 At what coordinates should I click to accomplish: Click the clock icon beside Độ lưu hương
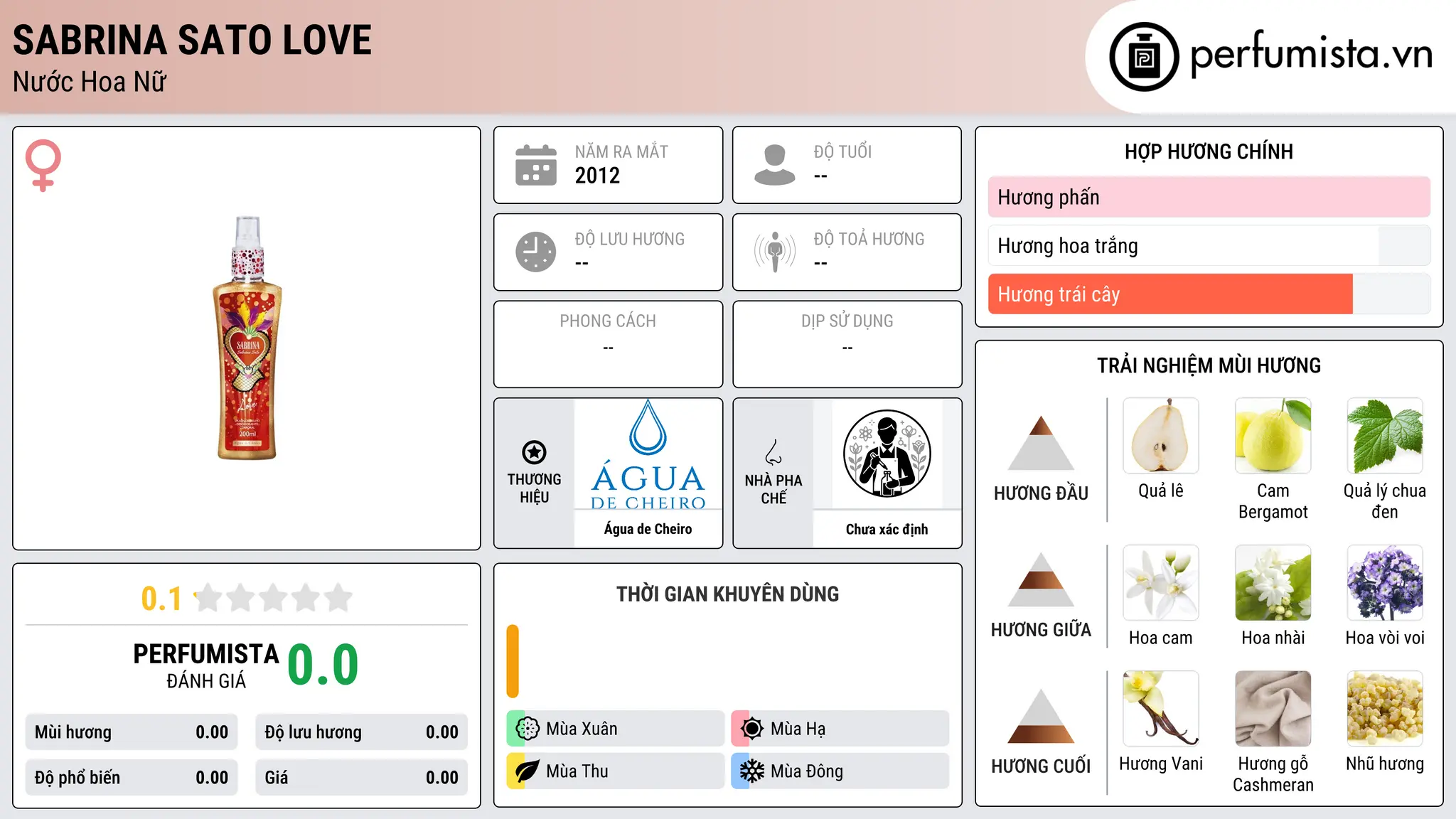536,252
